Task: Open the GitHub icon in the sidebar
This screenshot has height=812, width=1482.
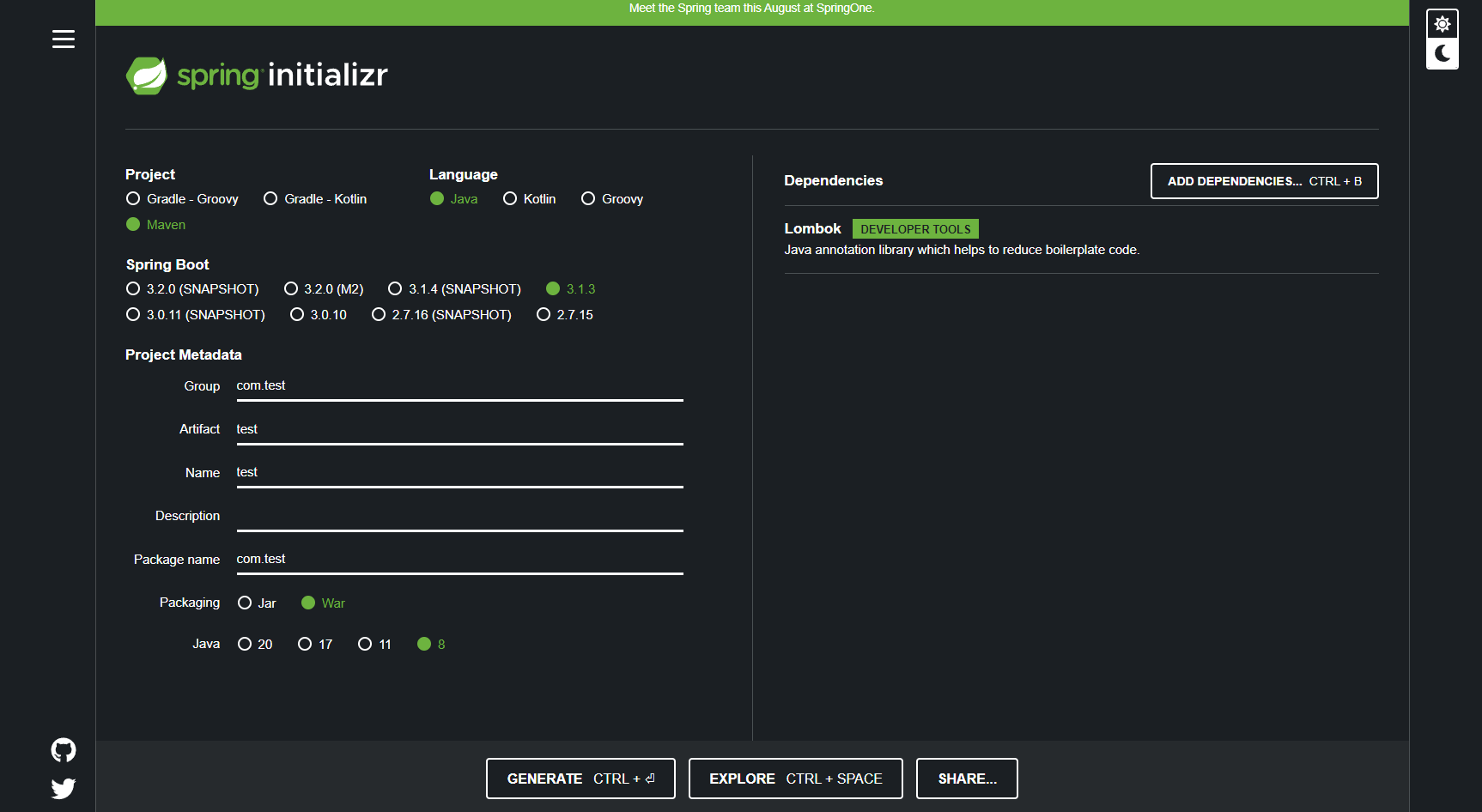Action: (x=63, y=749)
